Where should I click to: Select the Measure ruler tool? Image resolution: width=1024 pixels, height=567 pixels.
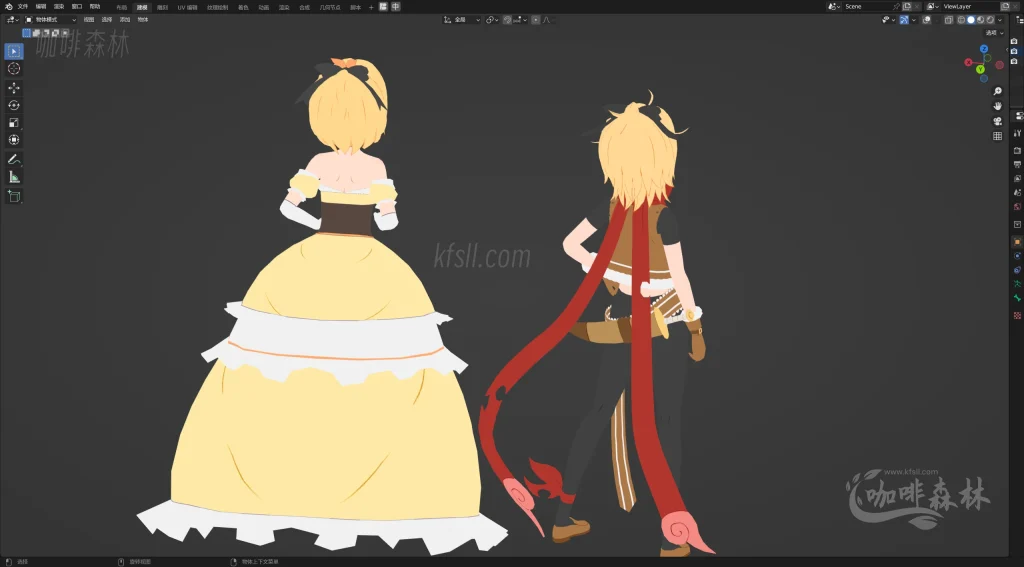pyautogui.click(x=14, y=177)
